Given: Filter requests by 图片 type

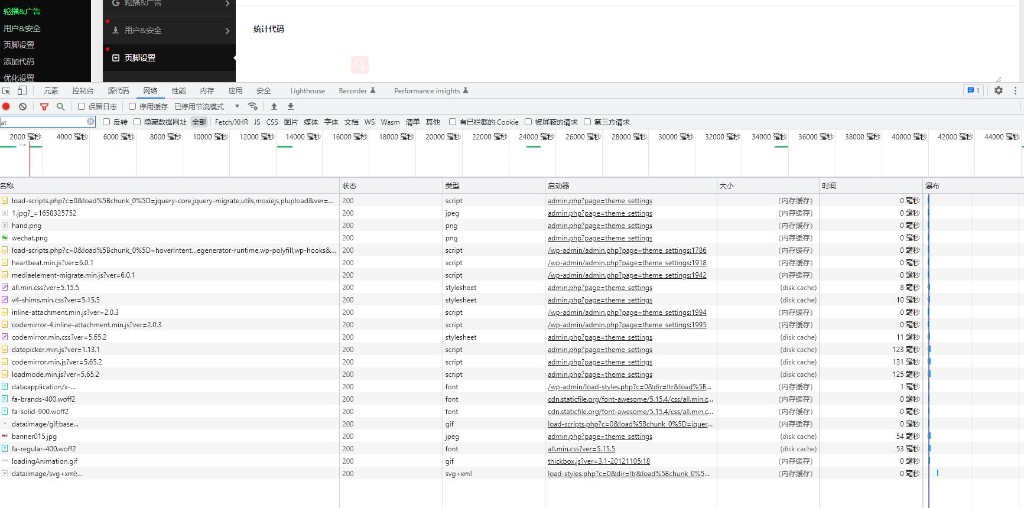Looking at the screenshot, I should [291, 122].
